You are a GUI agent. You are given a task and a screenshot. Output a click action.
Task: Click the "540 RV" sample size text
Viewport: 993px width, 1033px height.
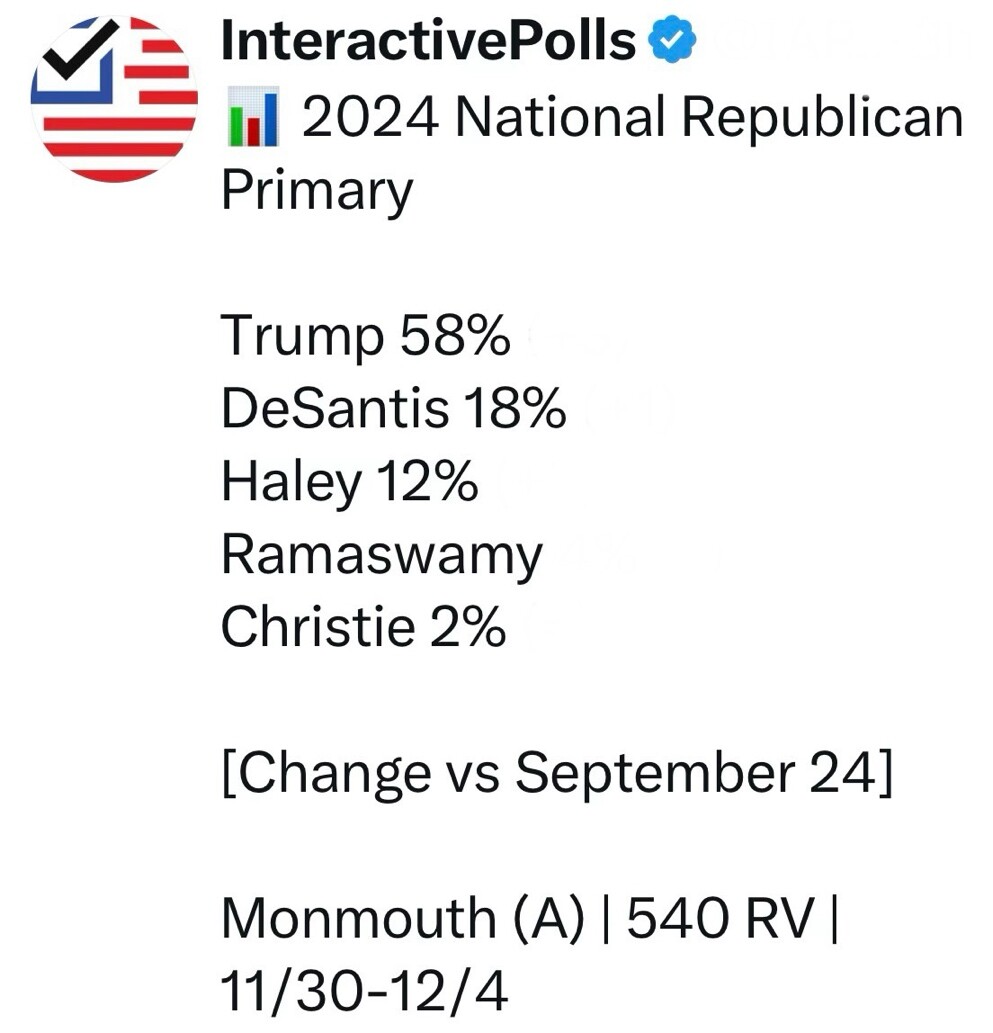pyautogui.click(x=721, y=918)
